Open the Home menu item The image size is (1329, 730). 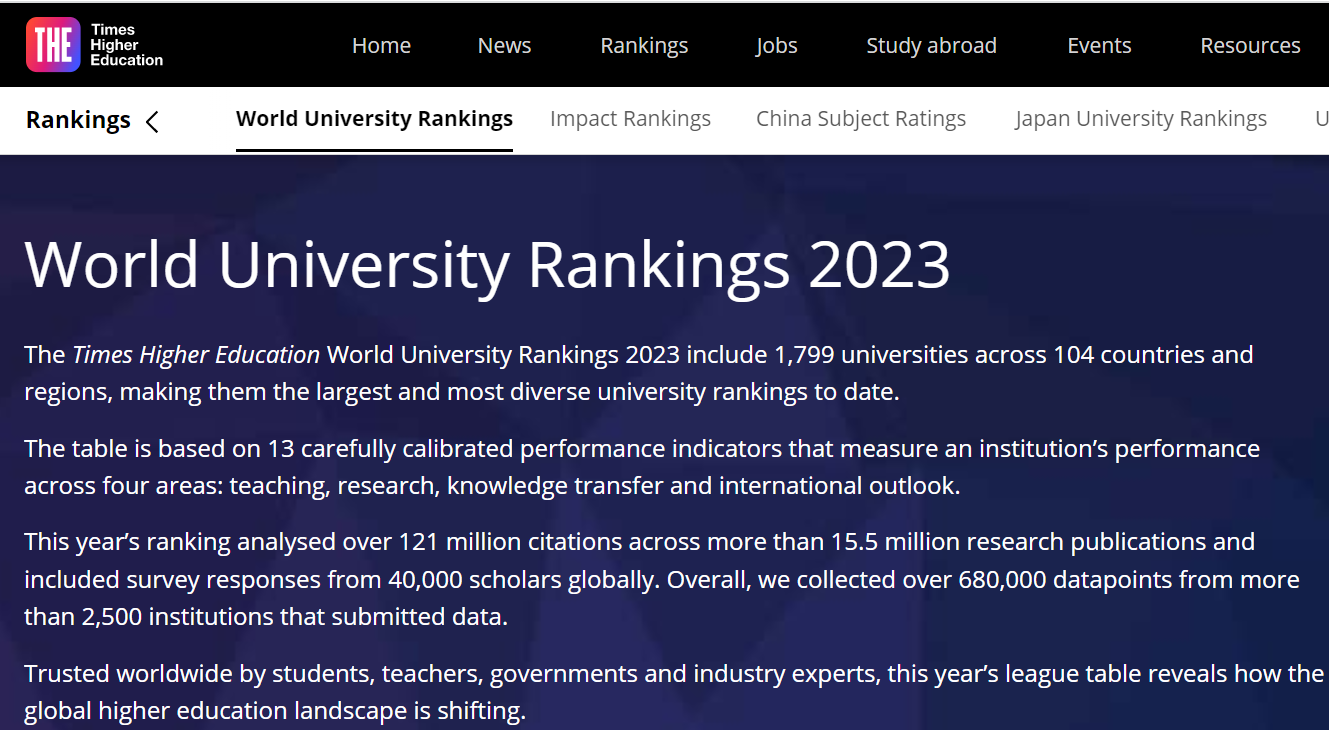(x=381, y=46)
